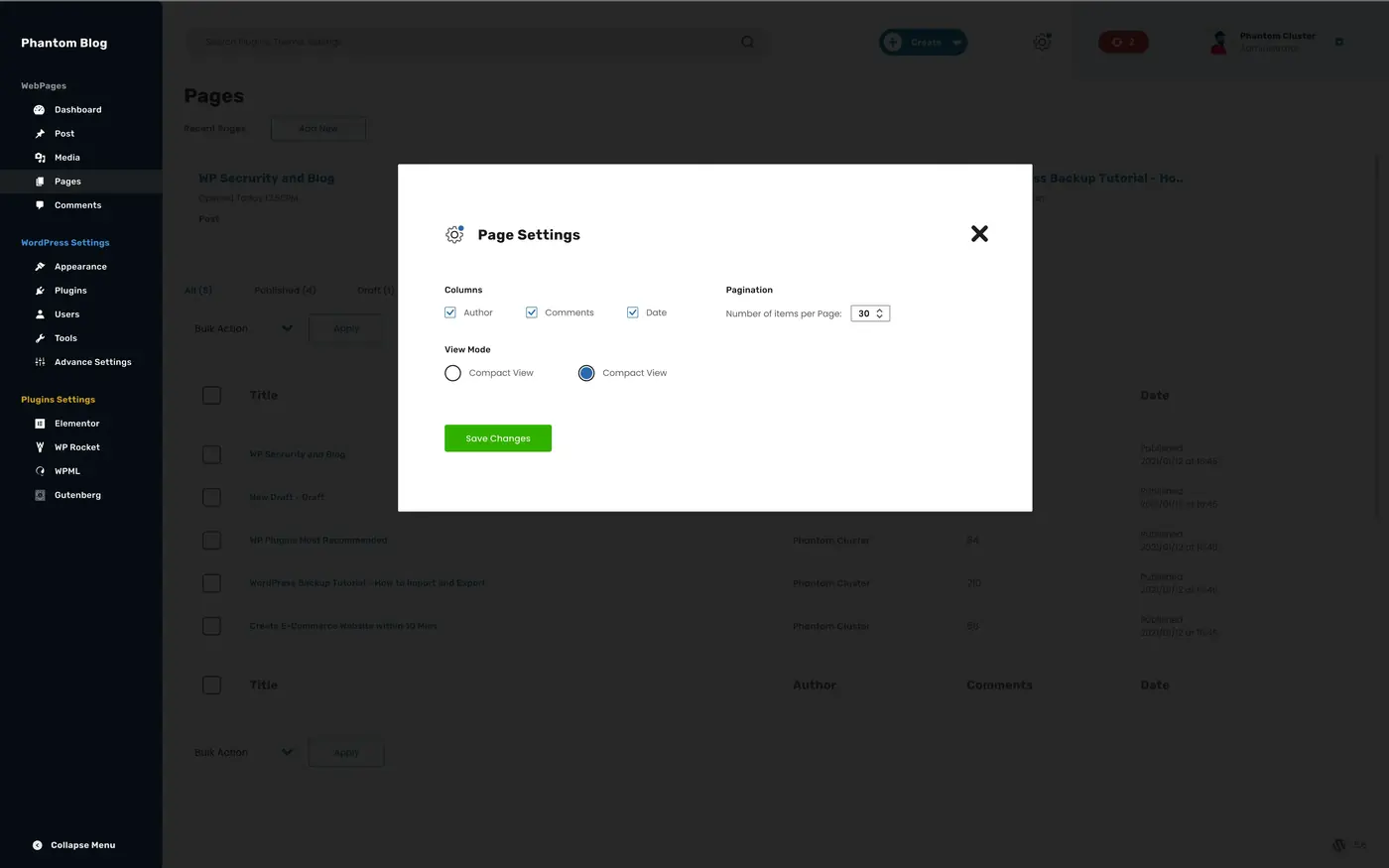
Task: Click the top Apply button
Action: (x=346, y=328)
